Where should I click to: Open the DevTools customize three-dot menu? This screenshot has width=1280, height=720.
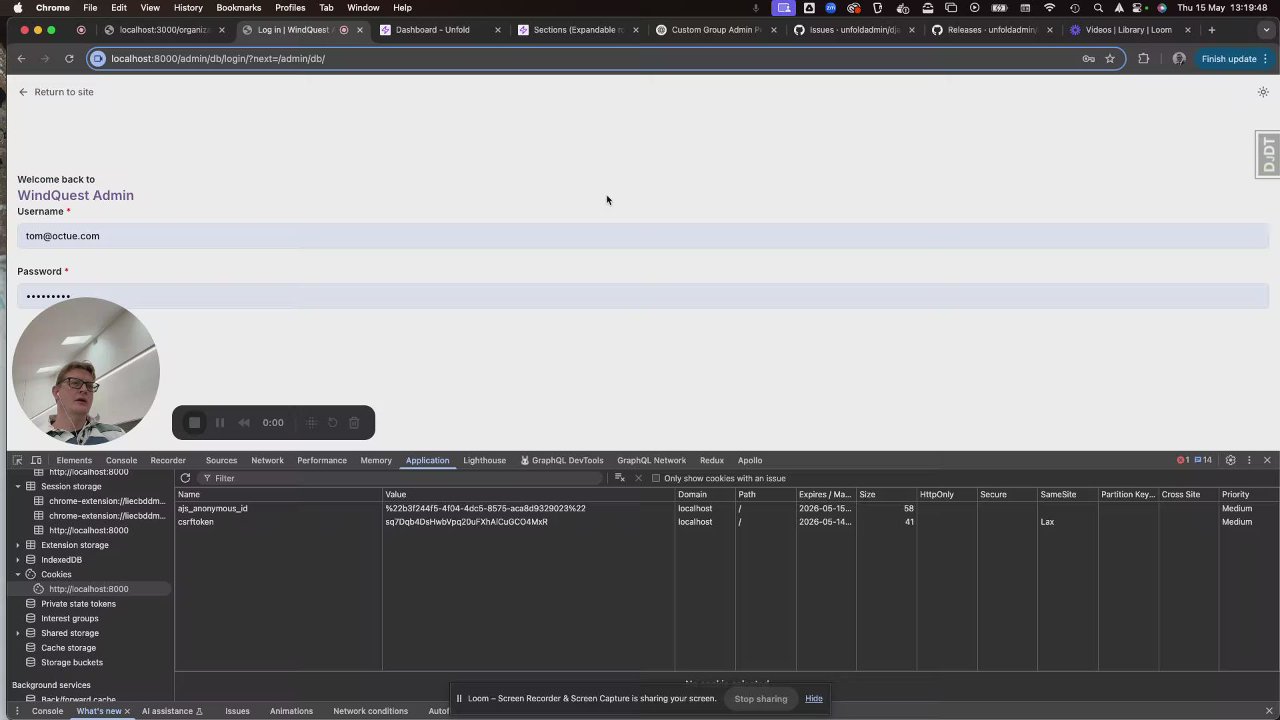click(1249, 460)
